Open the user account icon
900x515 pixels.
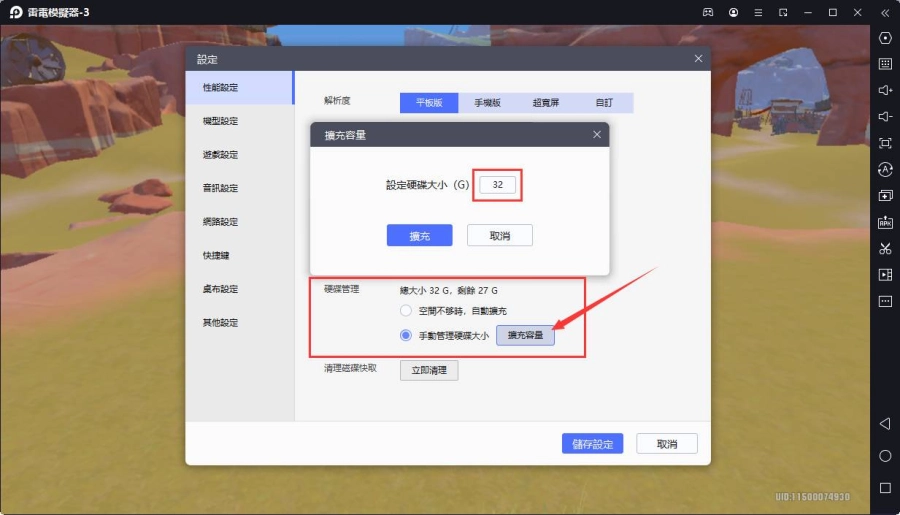point(733,12)
